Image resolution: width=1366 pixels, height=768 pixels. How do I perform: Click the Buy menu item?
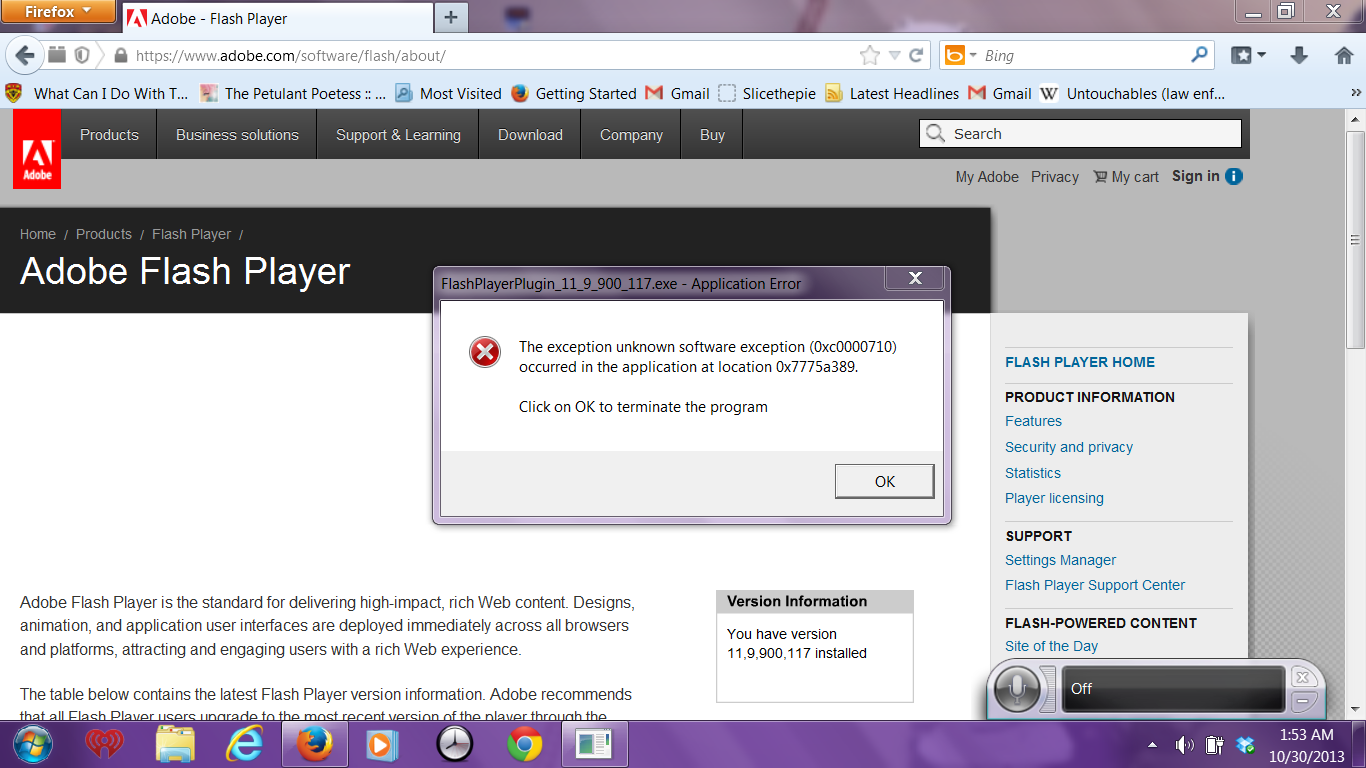click(x=712, y=135)
